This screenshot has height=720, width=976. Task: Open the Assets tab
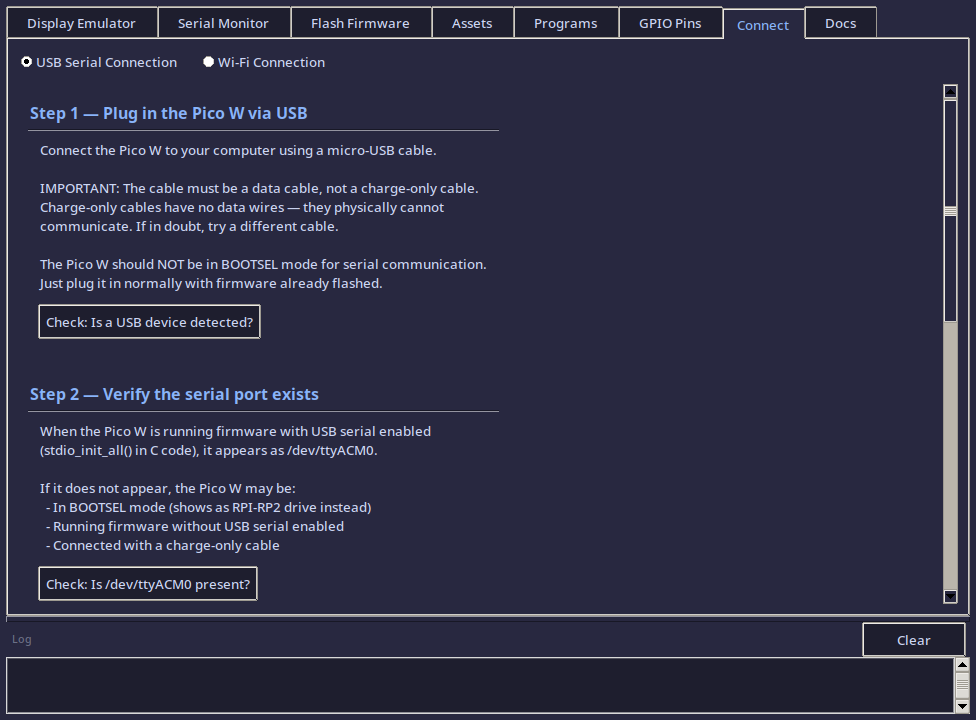[x=472, y=22]
